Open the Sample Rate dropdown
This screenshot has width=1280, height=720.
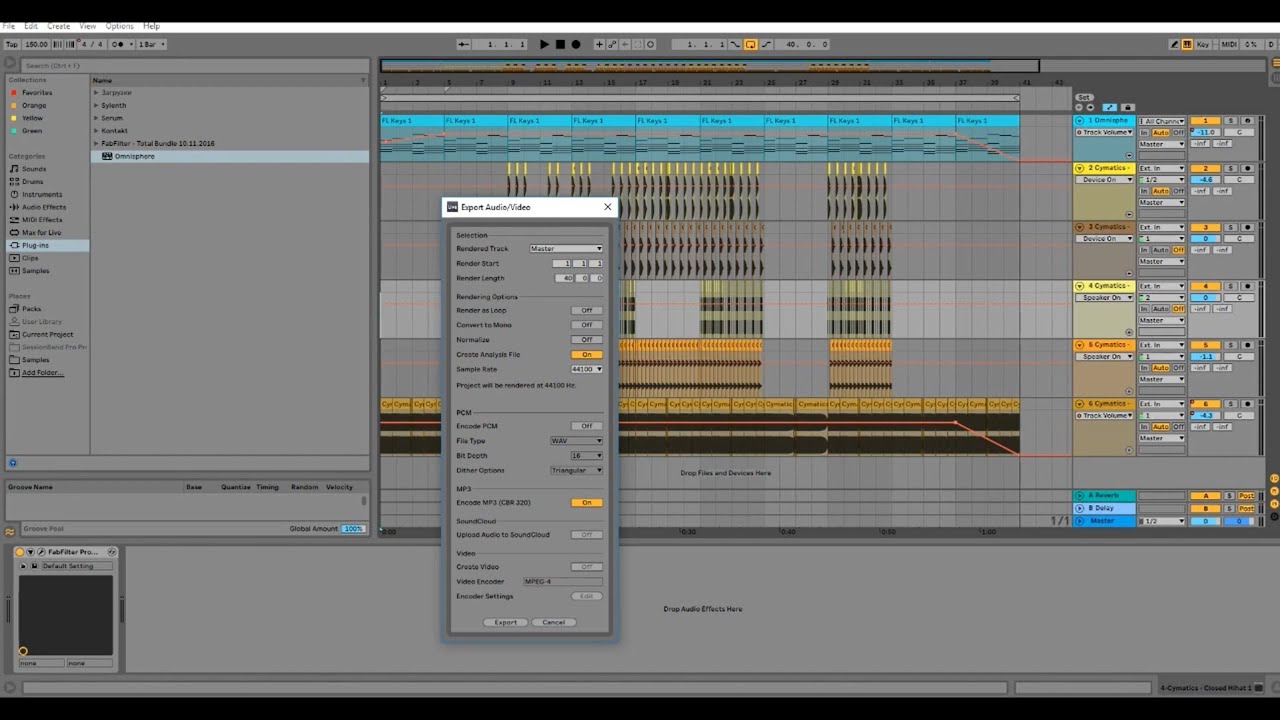(587, 369)
